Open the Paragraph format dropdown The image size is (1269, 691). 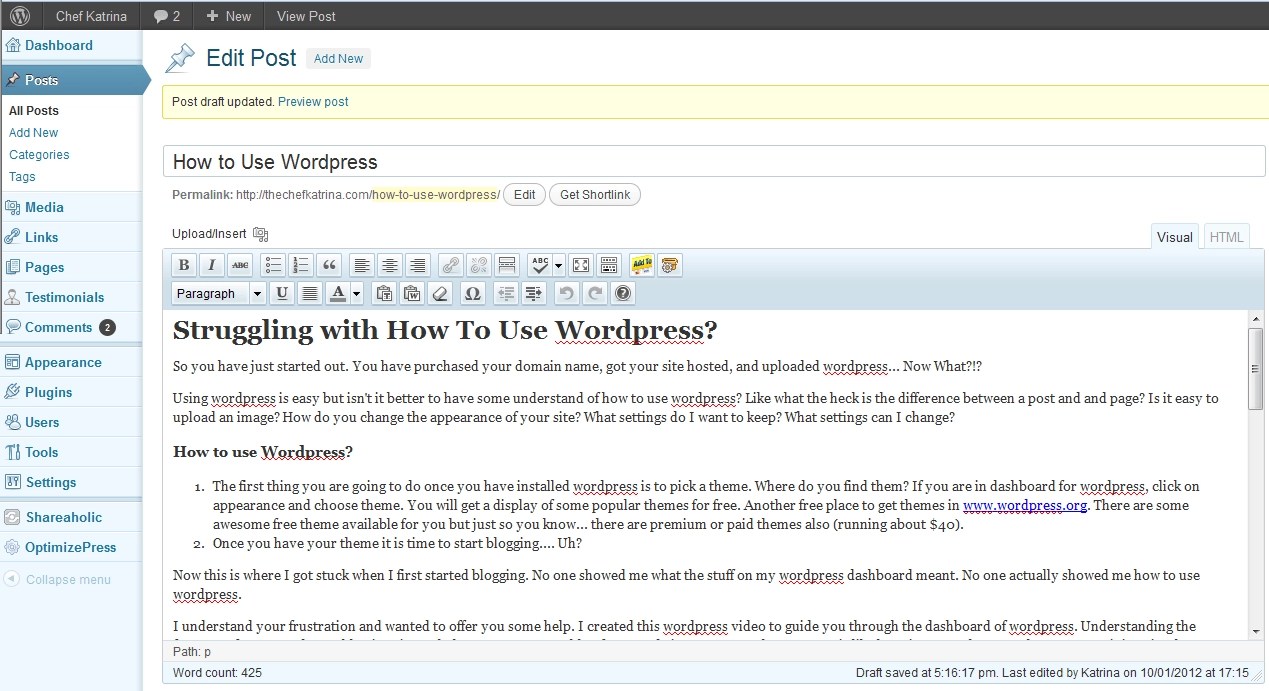(219, 293)
